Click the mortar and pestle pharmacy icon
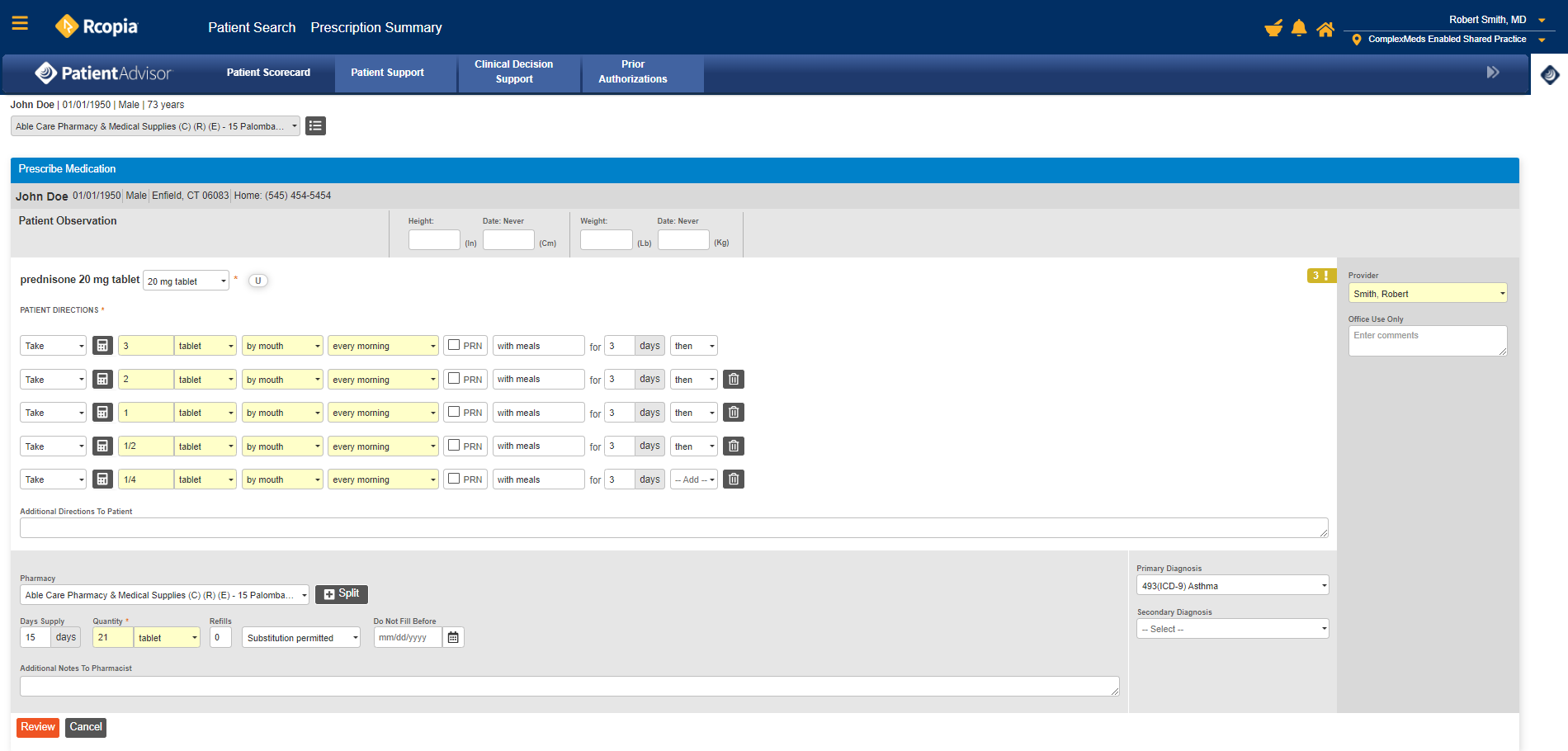Screen dimensions: 1568x751 (1273, 29)
